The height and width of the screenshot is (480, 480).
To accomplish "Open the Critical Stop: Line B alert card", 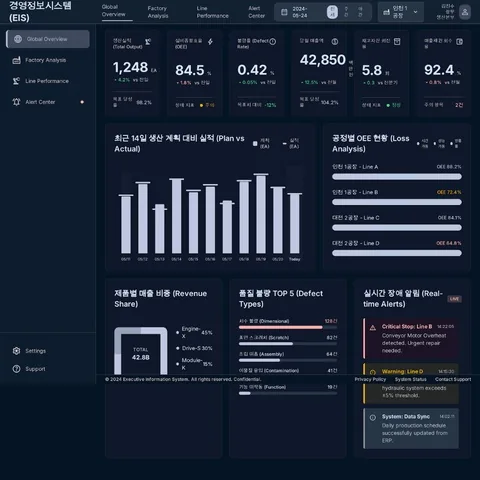I will click(x=411, y=338).
